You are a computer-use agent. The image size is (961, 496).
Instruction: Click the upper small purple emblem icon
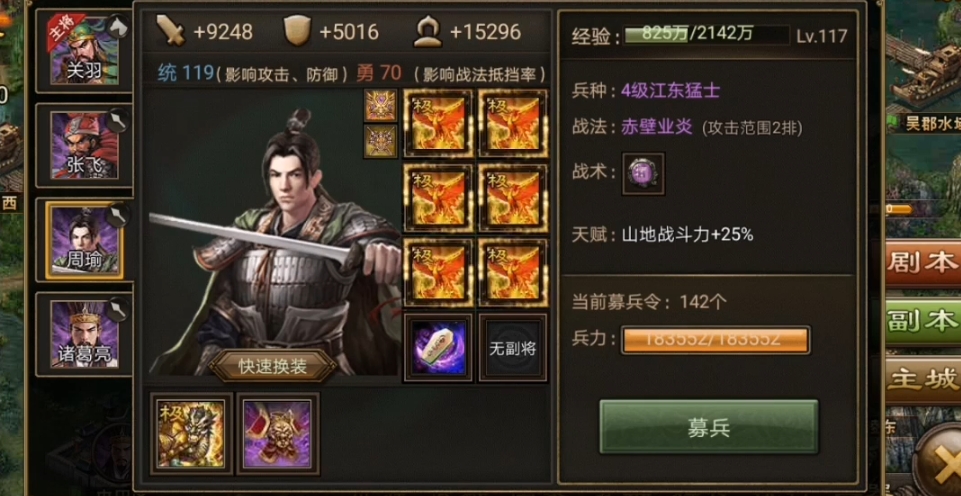[x=381, y=105]
